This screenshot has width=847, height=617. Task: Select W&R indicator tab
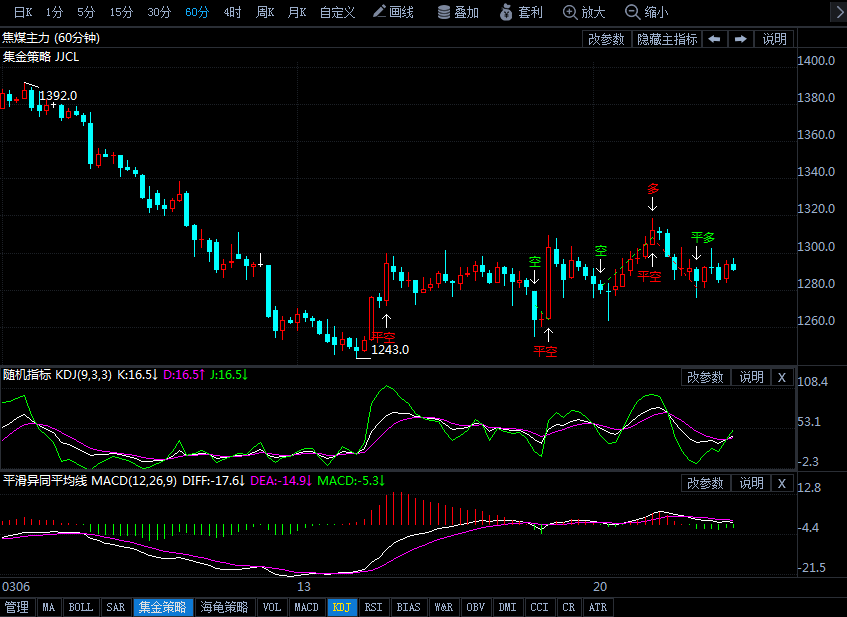pos(443,607)
